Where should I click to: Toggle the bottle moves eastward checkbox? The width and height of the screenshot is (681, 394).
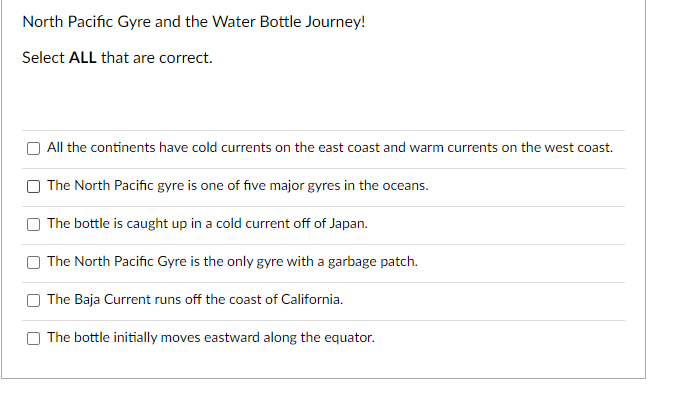[x=33, y=338]
